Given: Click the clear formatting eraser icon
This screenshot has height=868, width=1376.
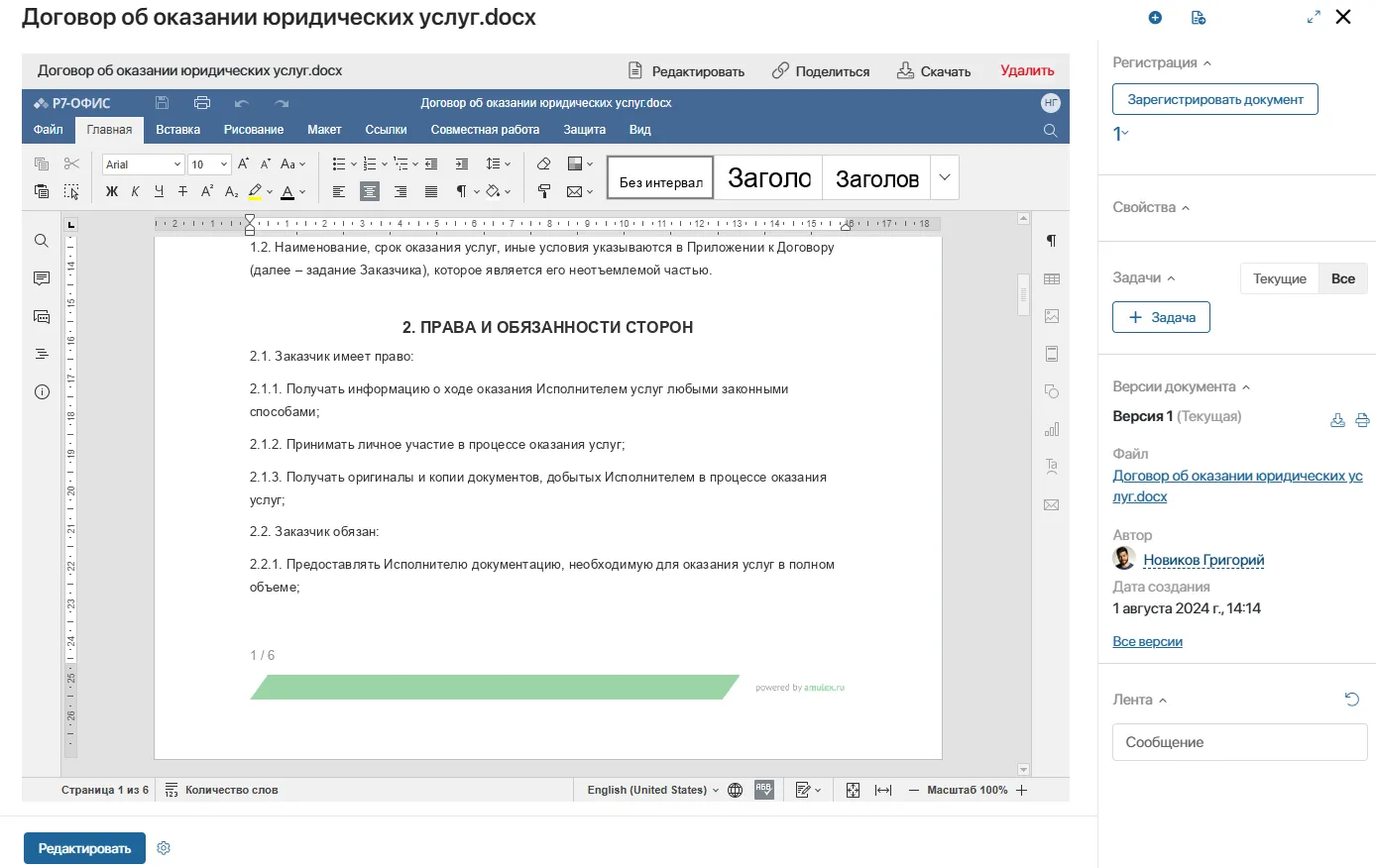Looking at the screenshot, I should point(543,164).
